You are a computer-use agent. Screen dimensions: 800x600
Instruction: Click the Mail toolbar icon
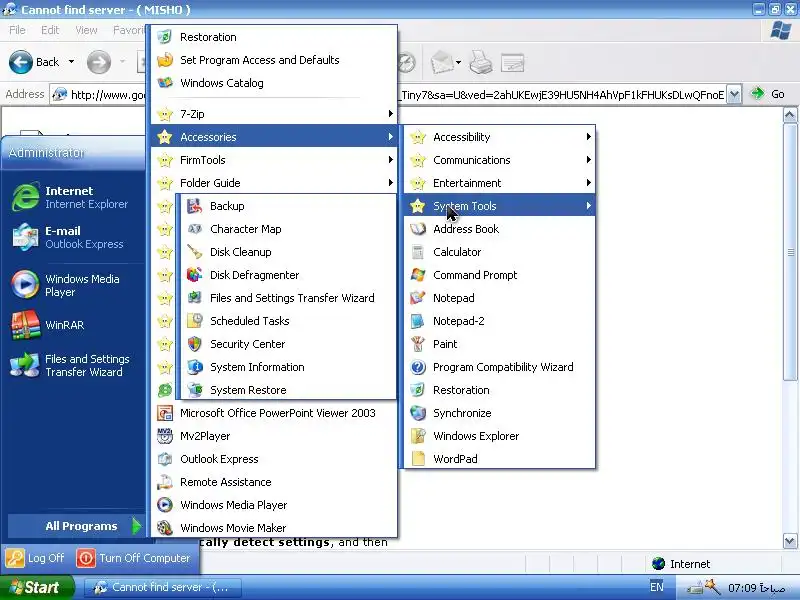click(x=442, y=63)
